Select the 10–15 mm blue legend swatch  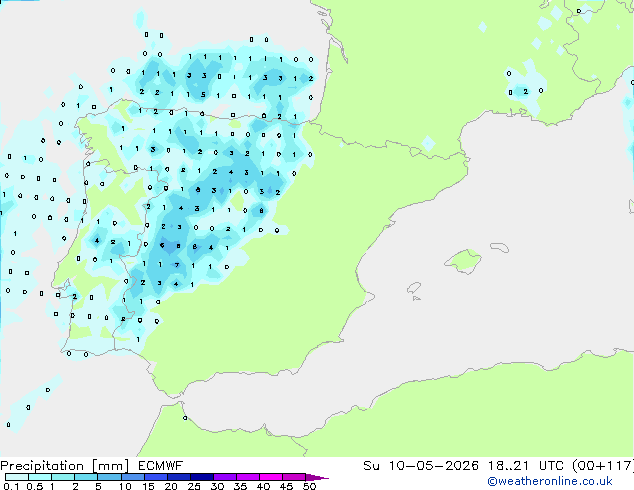click(132, 477)
